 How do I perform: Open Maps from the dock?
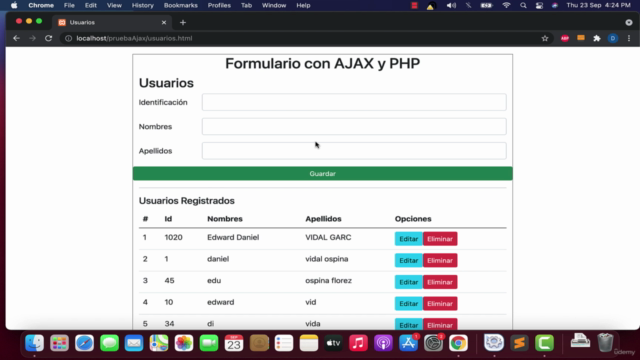[159, 343]
